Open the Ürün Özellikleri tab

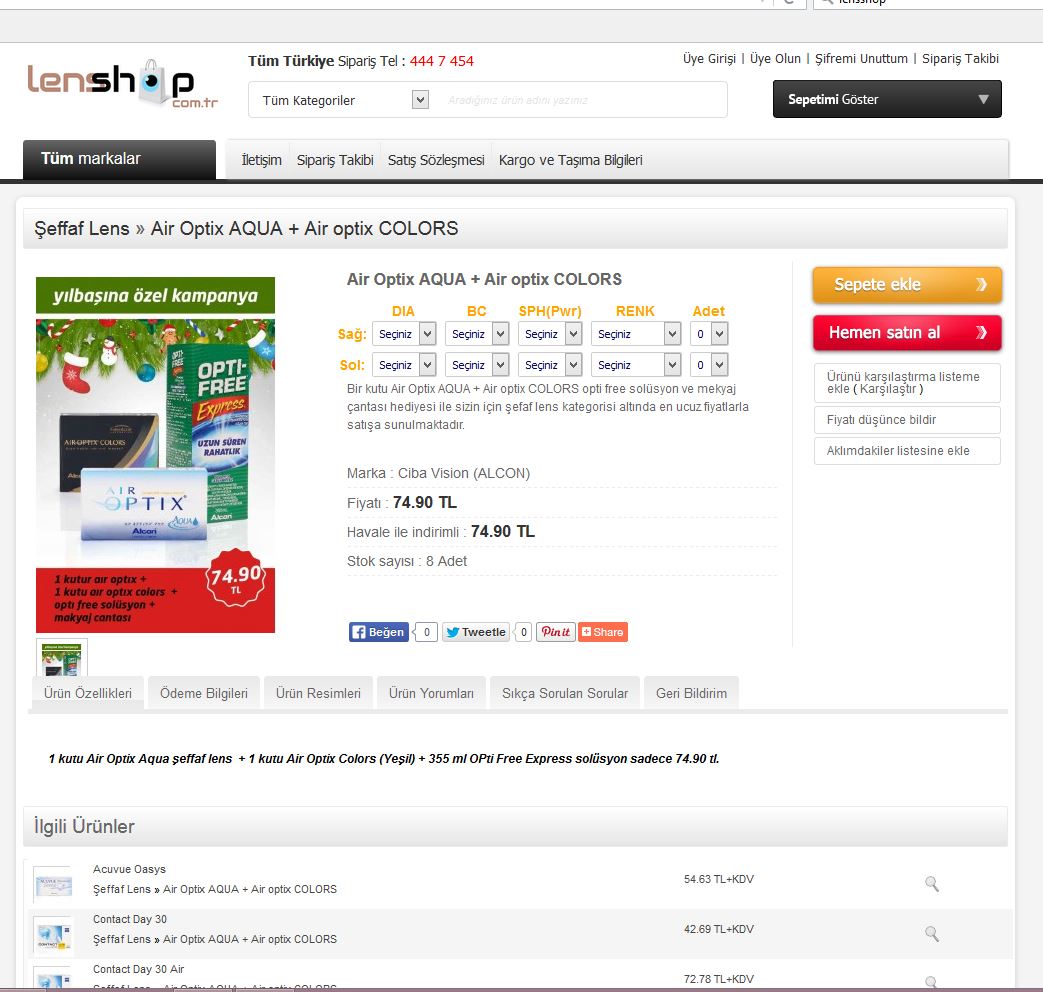click(88, 693)
